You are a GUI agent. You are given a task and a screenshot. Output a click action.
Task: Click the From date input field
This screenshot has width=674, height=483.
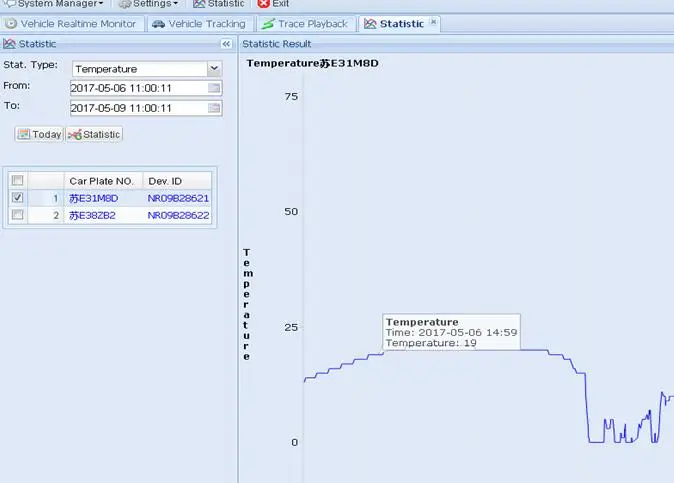click(137, 88)
